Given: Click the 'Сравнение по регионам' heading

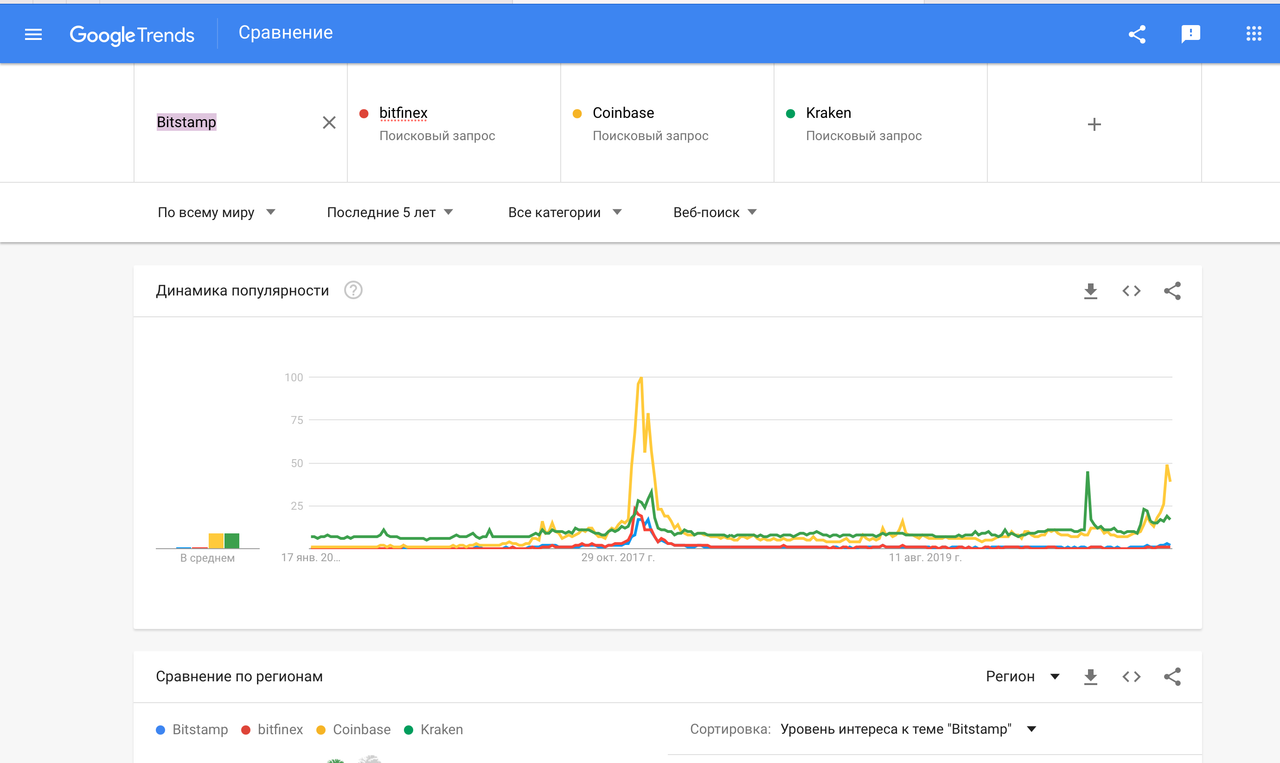Looking at the screenshot, I should point(240,676).
